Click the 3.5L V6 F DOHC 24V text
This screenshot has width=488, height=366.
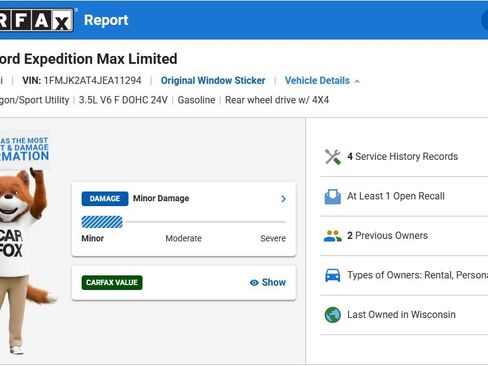(x=123, y=100)
